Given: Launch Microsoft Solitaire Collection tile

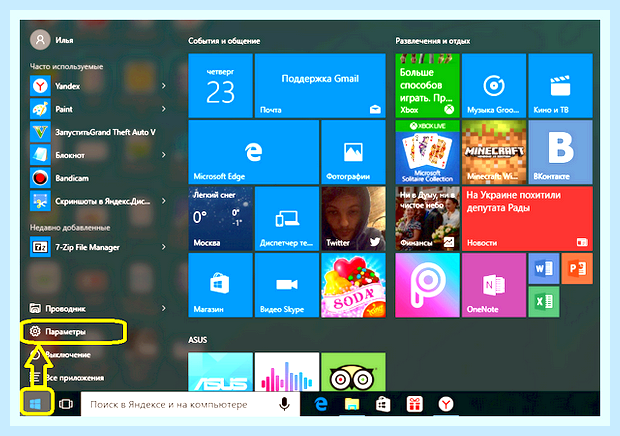Looking at the screenshot, I should (x=427, y=152).
